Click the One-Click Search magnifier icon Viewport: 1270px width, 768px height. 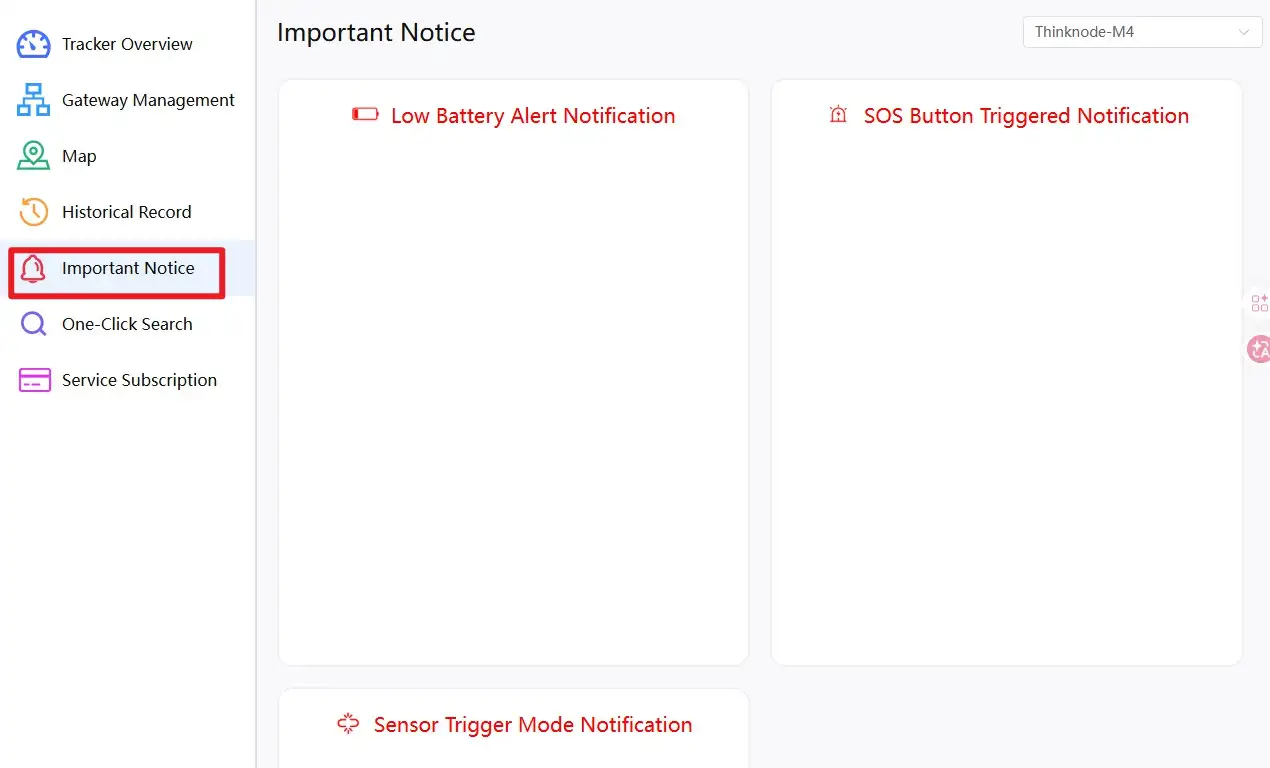tap(34, 324)
